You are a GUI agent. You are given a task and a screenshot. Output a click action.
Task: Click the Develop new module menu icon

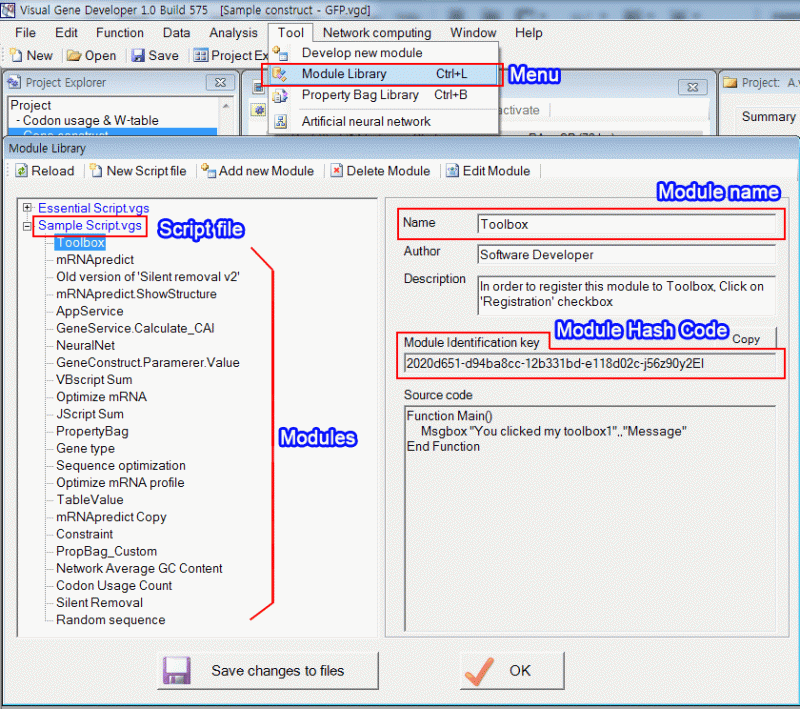click(280, 53)
